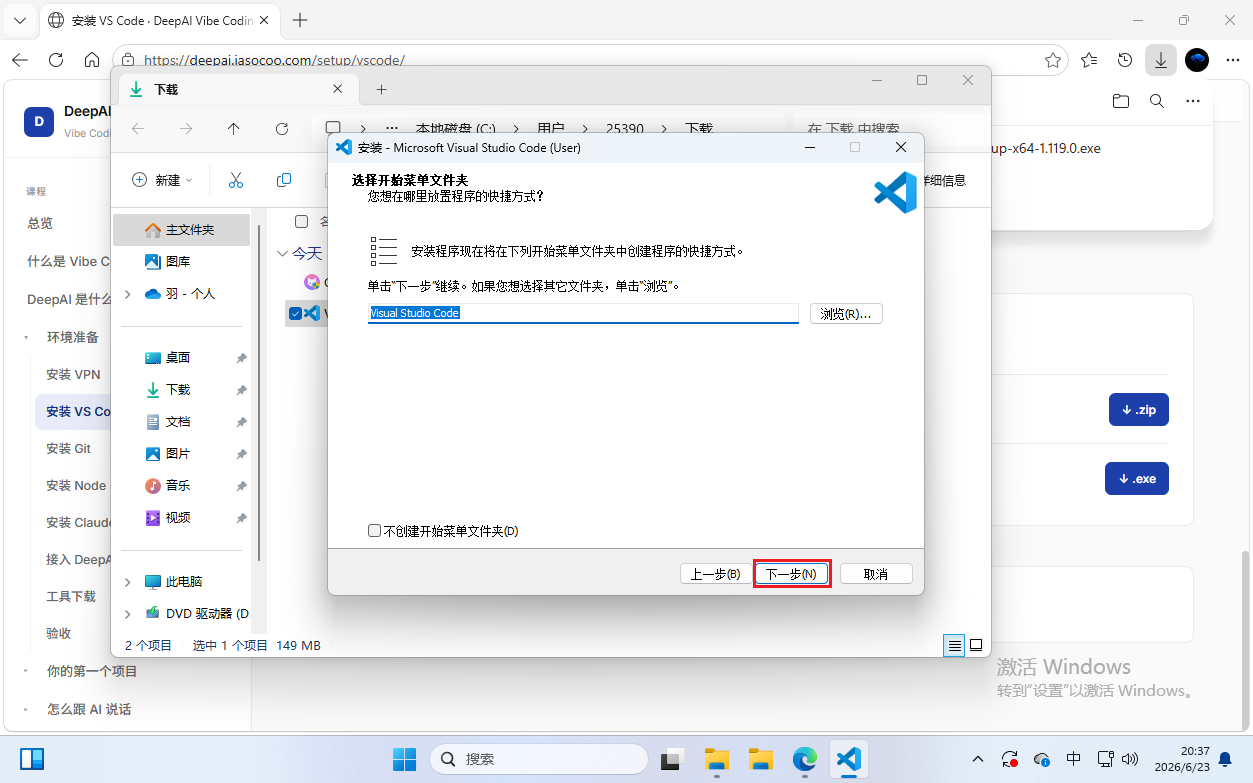Click taskbar search box
1253x783 pixels.
[539, 759]
